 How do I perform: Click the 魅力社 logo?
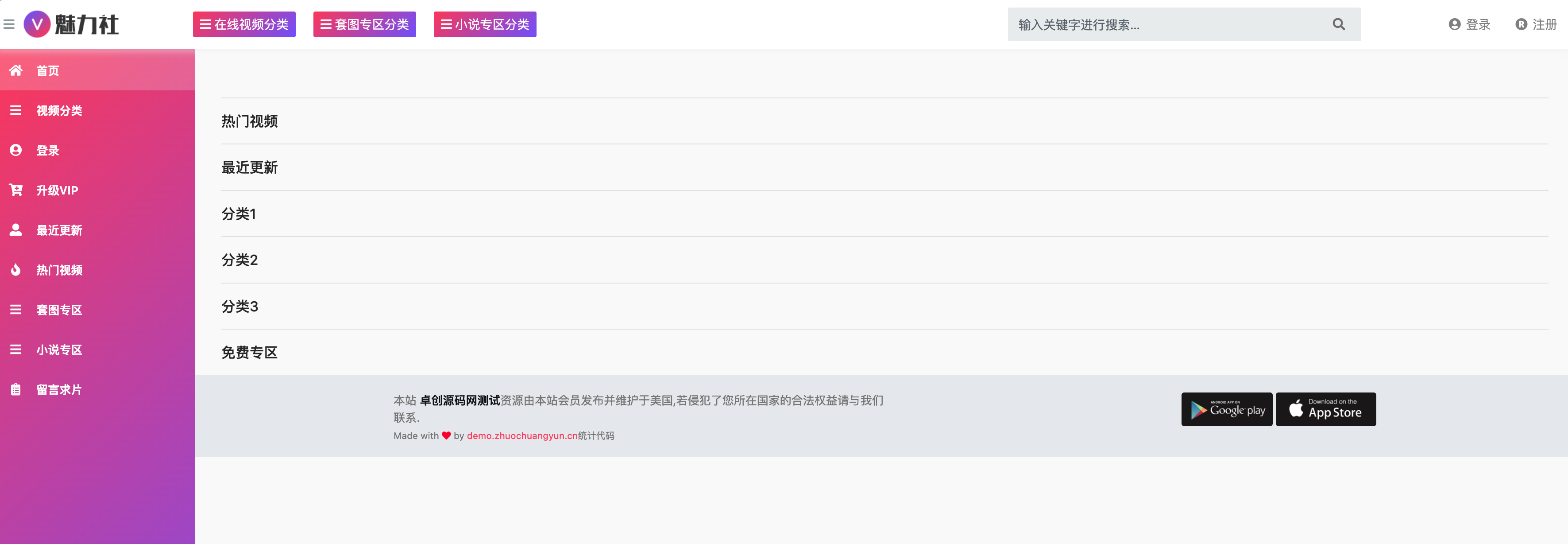click(x=71, y=24)
